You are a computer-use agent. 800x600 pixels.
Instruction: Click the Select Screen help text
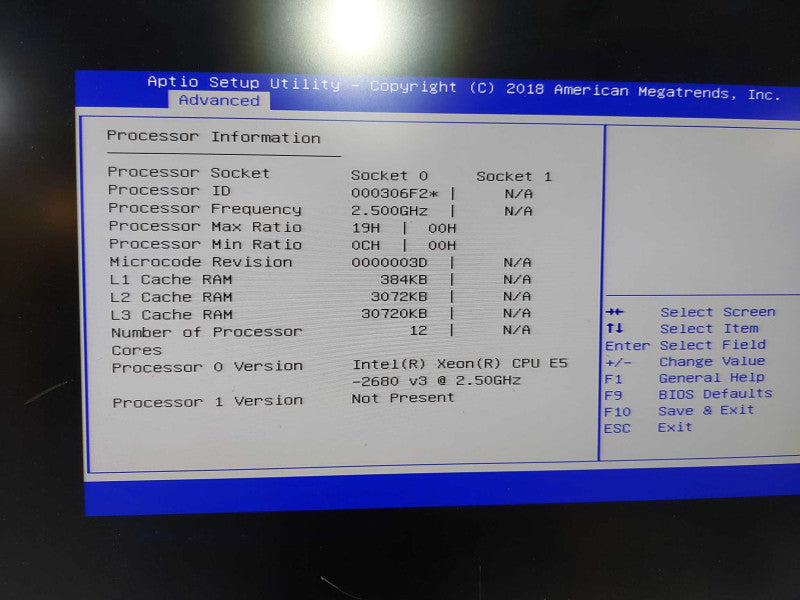717,312
